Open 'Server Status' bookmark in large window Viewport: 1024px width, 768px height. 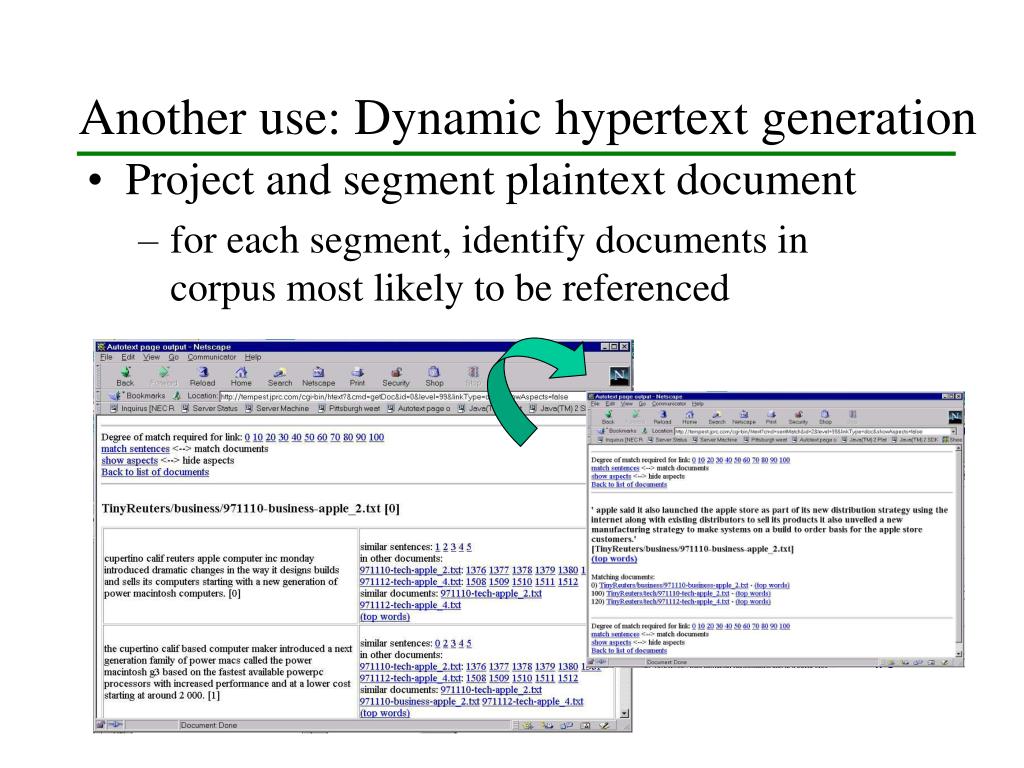tap(210, 408)
